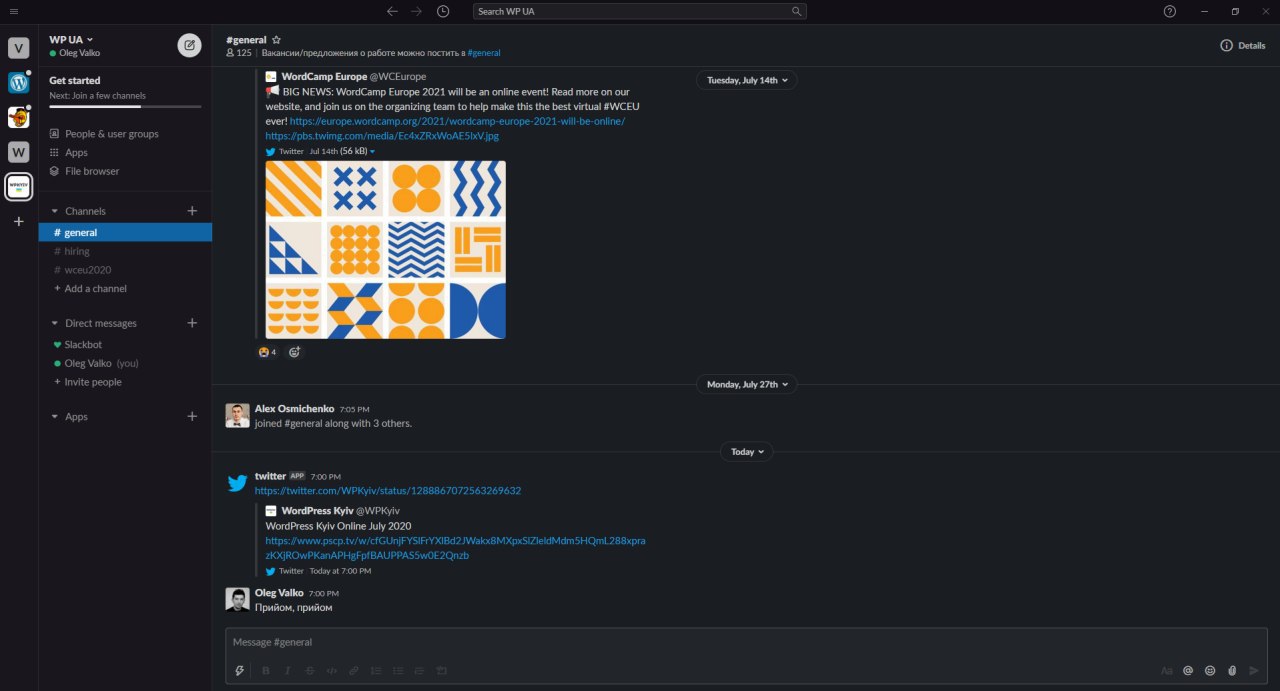The height and width of the screenshot is (691, 1280).
Task: Compose a new message with the pencil button
Action: (189, 45)
